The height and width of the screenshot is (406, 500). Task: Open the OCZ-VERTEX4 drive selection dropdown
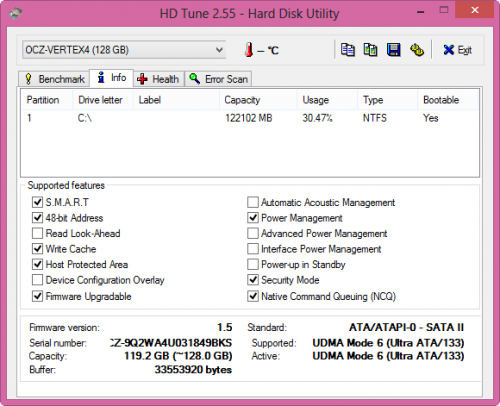[x=124, y=50]
